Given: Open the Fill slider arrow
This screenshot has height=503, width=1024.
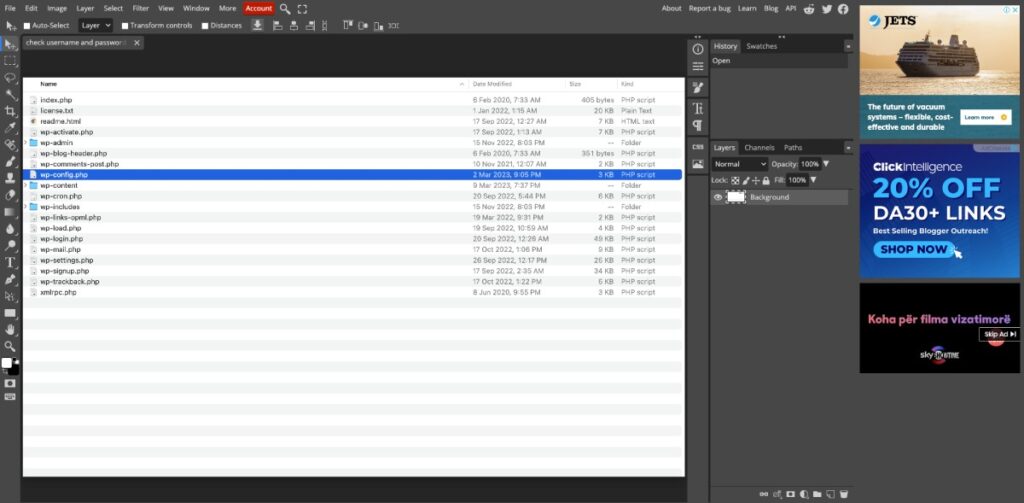Looking at the screenshot, I should pos(813,180).
